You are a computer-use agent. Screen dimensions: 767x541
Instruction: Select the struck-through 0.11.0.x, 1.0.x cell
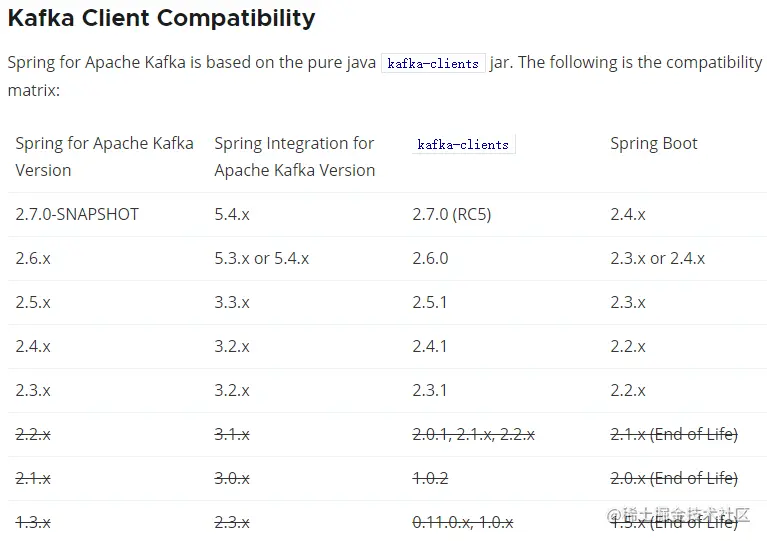tap(463, 522)
